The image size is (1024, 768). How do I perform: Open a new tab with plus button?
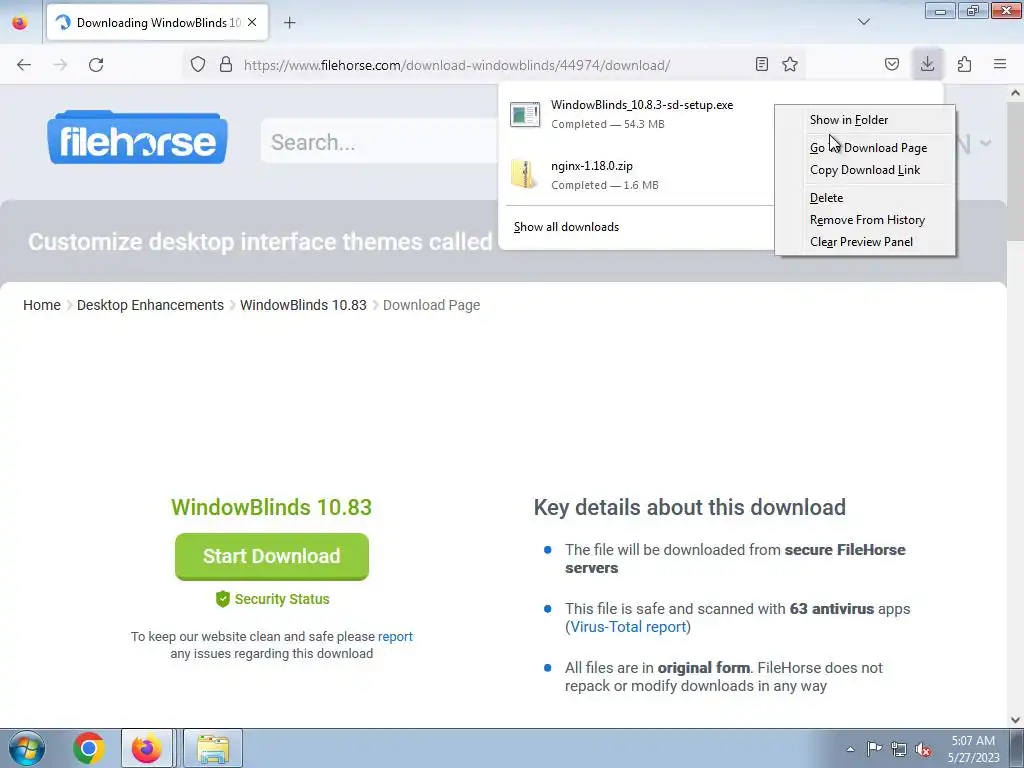290,23
